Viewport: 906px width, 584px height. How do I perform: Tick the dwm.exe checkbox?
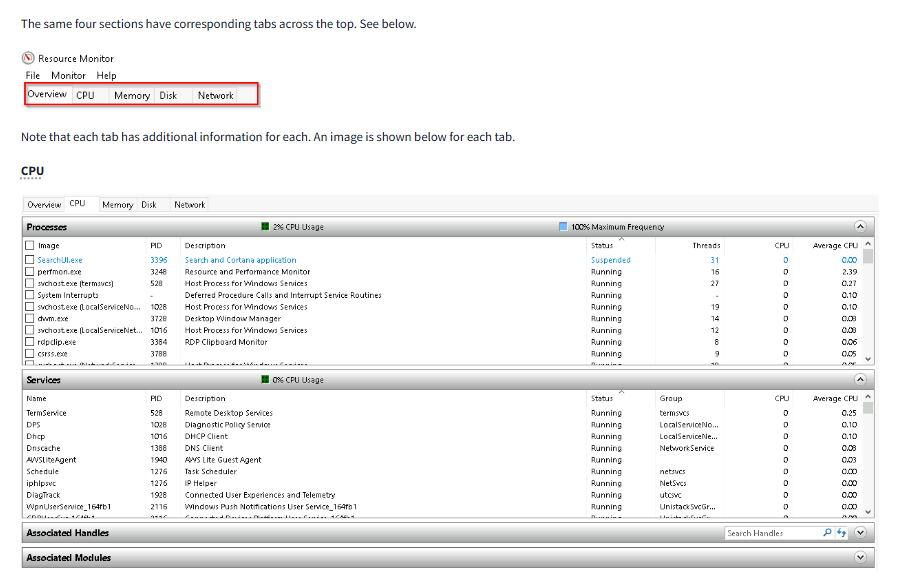30,319
